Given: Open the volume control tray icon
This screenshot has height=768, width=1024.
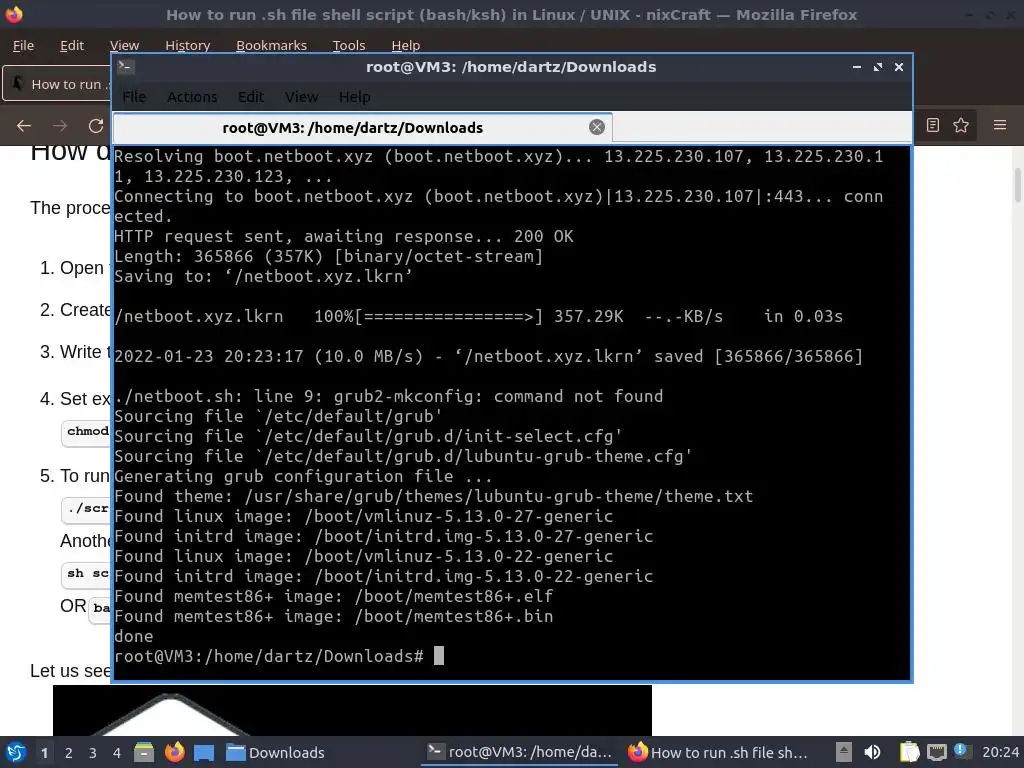Looking at the screenshot, I should (x=872, y=752).
